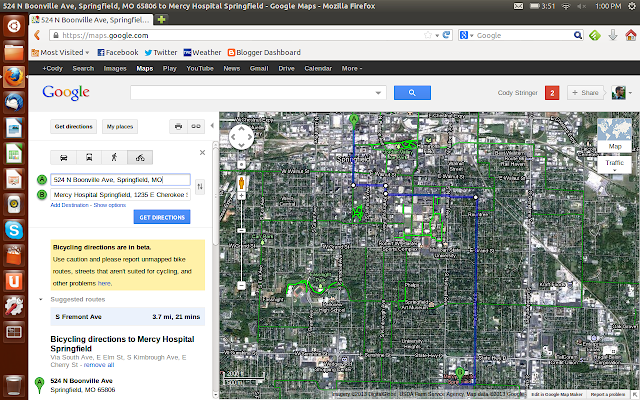
Task: Open Gmail in Google bar
Action: (x=259, y=69)
